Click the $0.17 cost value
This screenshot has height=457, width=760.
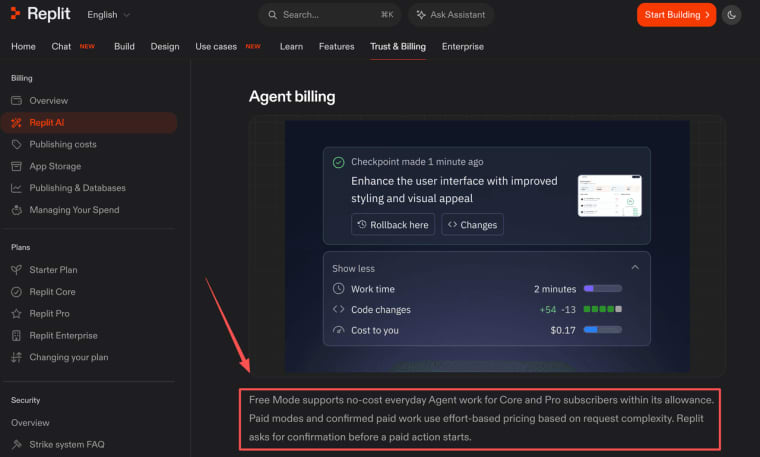tap(563, 330)
